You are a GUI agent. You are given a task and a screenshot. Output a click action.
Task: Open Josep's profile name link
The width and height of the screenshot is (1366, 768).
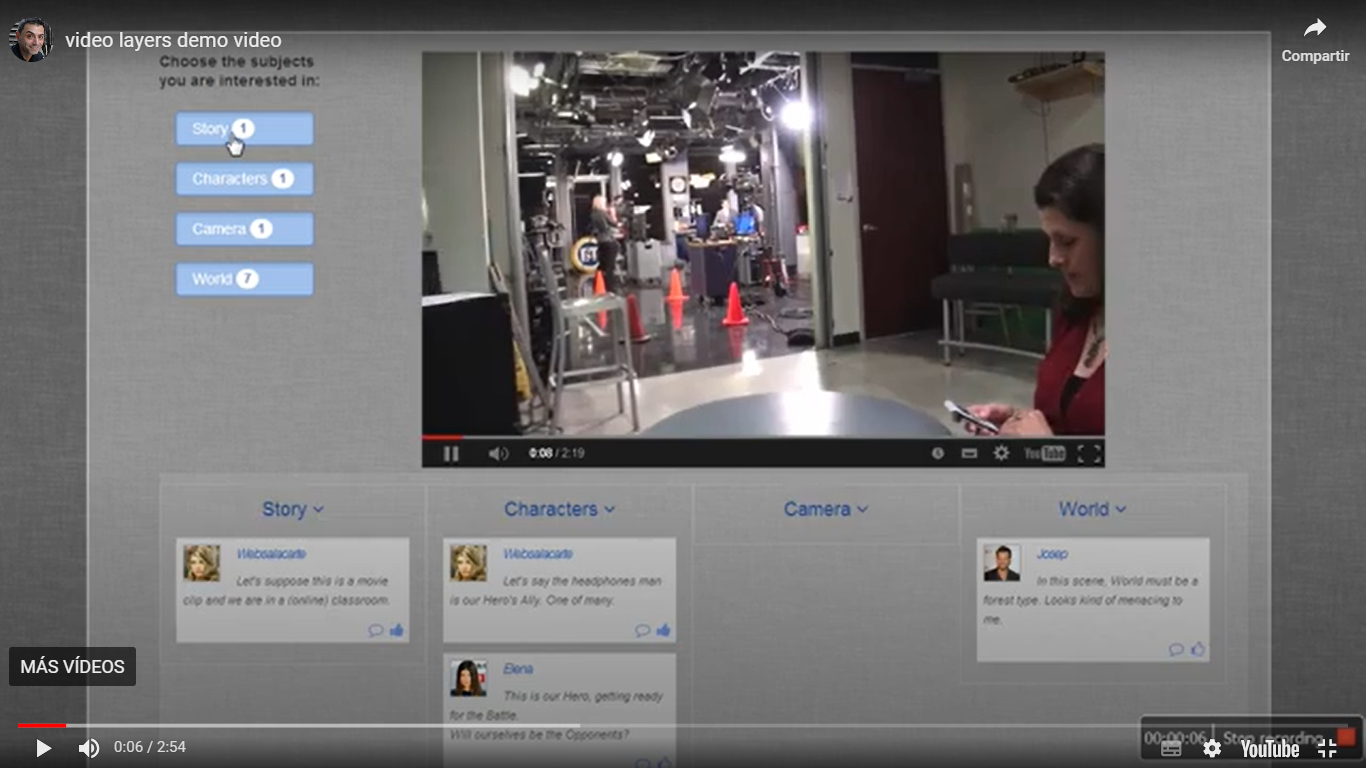pyautogui.click(x=1052, y=554)
